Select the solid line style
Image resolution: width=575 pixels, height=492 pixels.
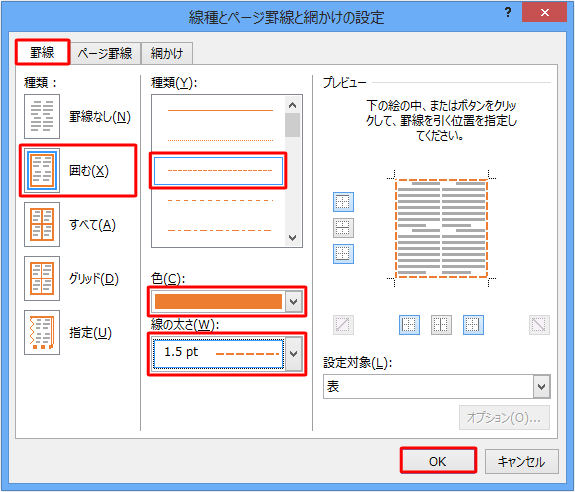click(220, 110)
